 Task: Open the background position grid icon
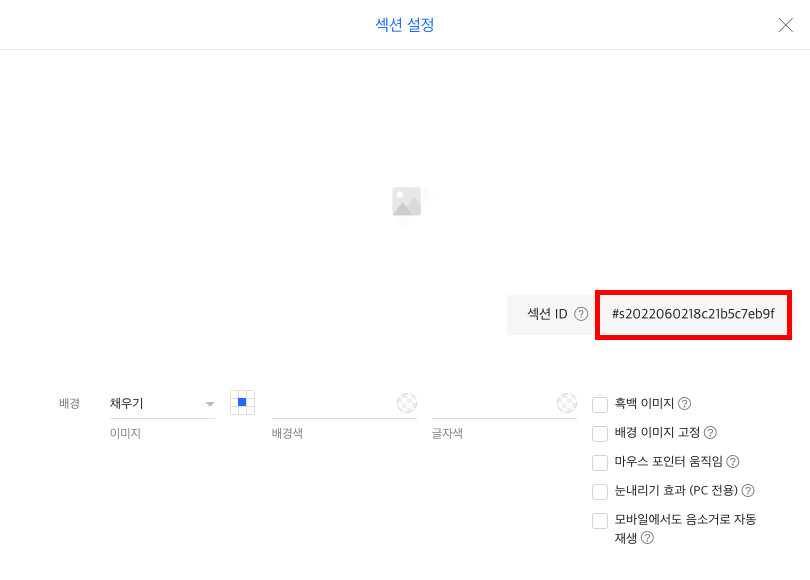(x=242, y=402)
